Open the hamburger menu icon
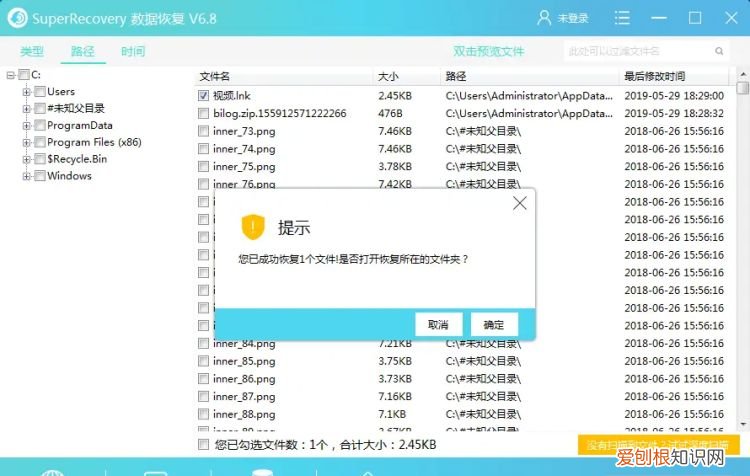The width and height of the screenshot is (750, 476). tap(622, 18)
